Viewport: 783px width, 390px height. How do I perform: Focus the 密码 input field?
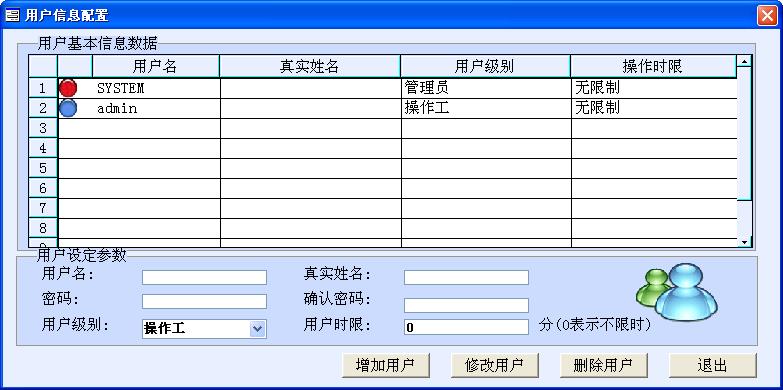tap(204, 302)
